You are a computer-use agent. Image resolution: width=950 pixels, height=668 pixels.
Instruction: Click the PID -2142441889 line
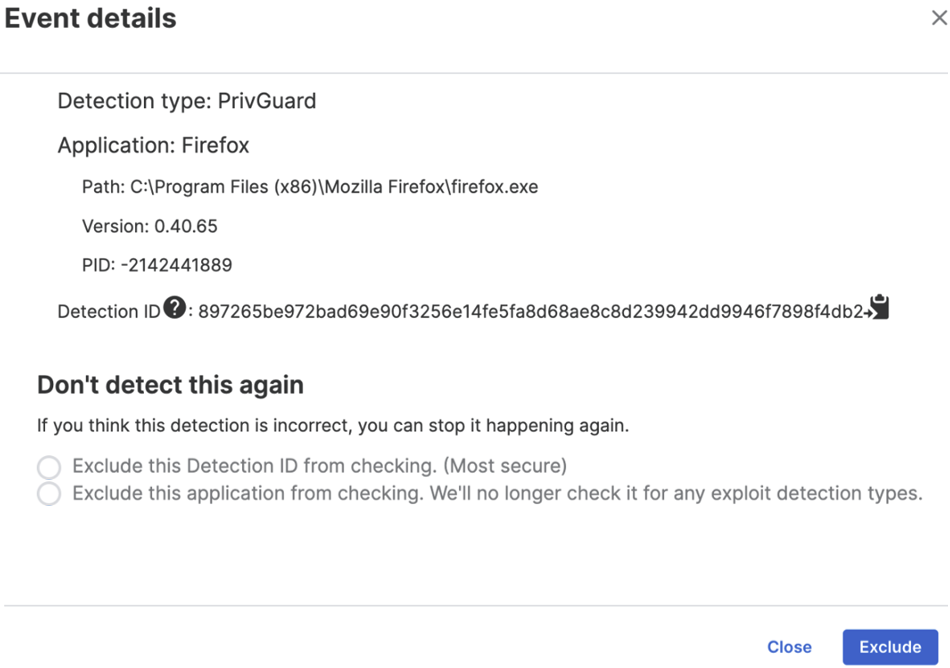pyautogui.click(x=157, y=265)
